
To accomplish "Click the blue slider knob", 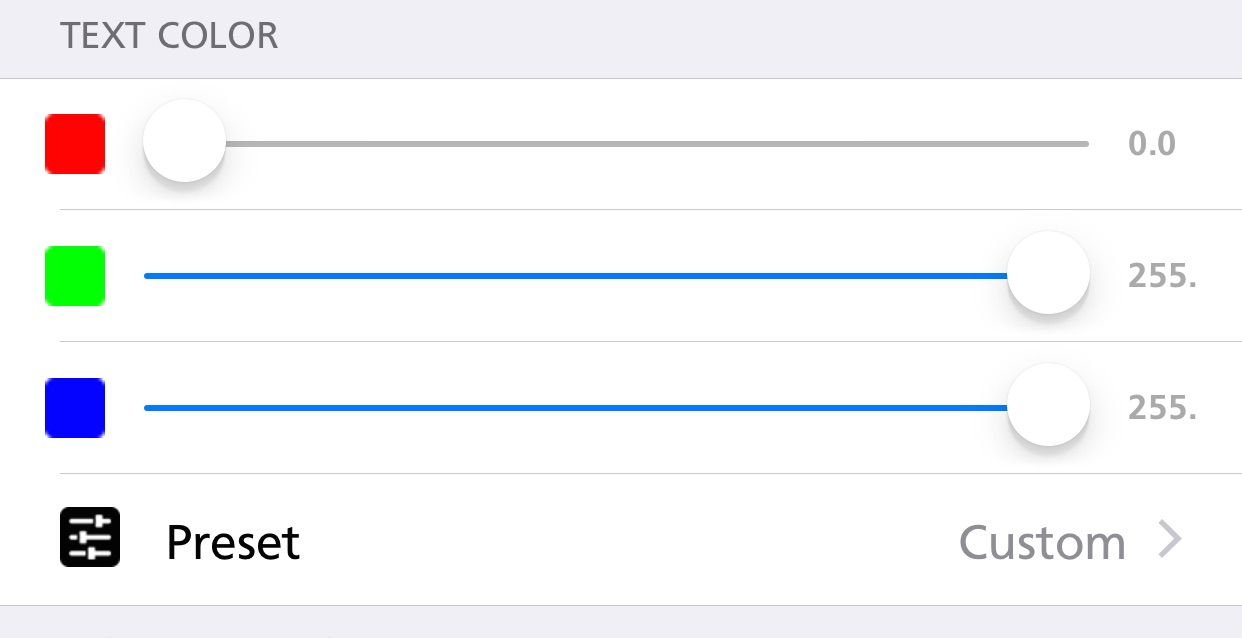I will tap(1048, 405).
